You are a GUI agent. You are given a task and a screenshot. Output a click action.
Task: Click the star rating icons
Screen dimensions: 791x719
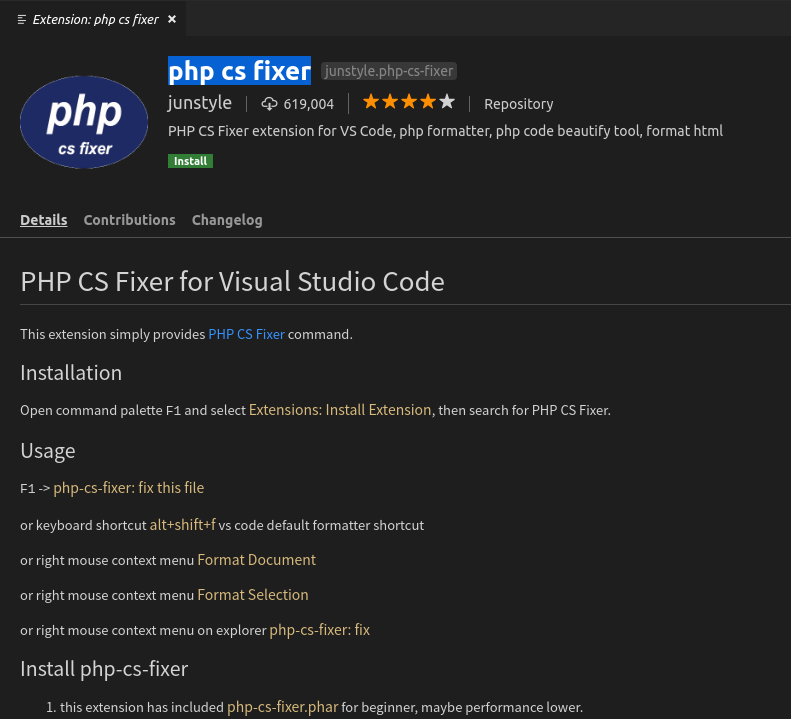[409, 102]
